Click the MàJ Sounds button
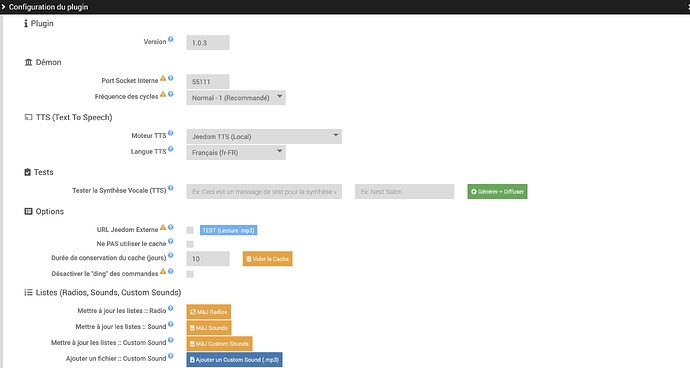This screenshot has height=368, width=690. tap(209, 328)
